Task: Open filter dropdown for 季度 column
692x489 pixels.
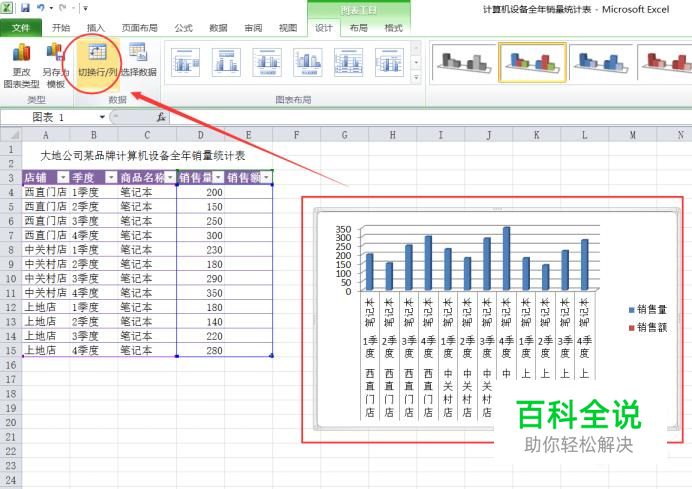Action: coord(111,177)
